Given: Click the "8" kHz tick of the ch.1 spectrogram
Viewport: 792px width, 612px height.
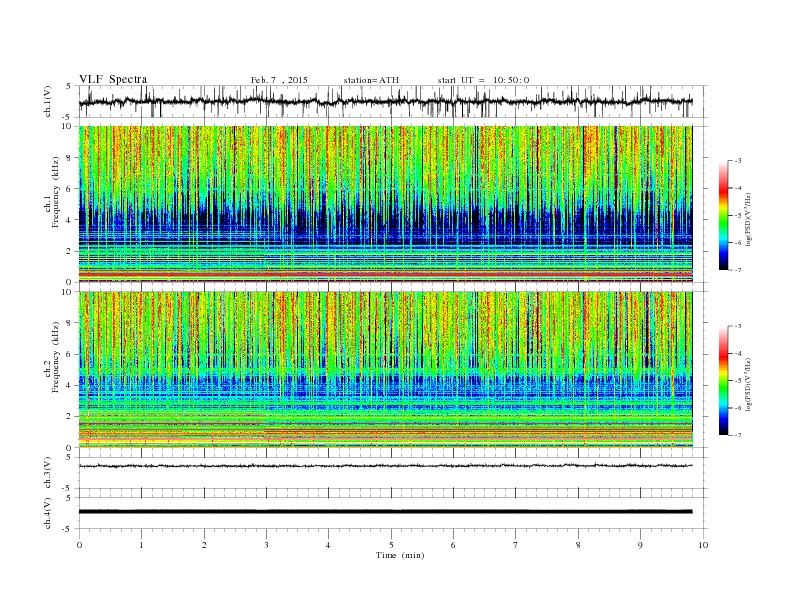Looking at the screenshot, I should click(70, 158).
